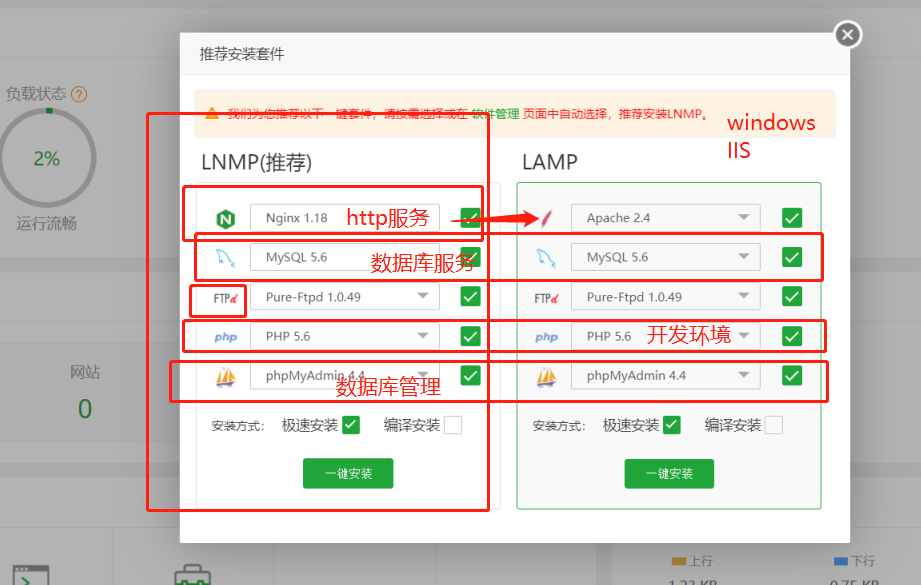Click the MySQL dolphin icon in LAMP
Image resolution: width=921 pixels, height=585 pixels.
pos(546,258)
